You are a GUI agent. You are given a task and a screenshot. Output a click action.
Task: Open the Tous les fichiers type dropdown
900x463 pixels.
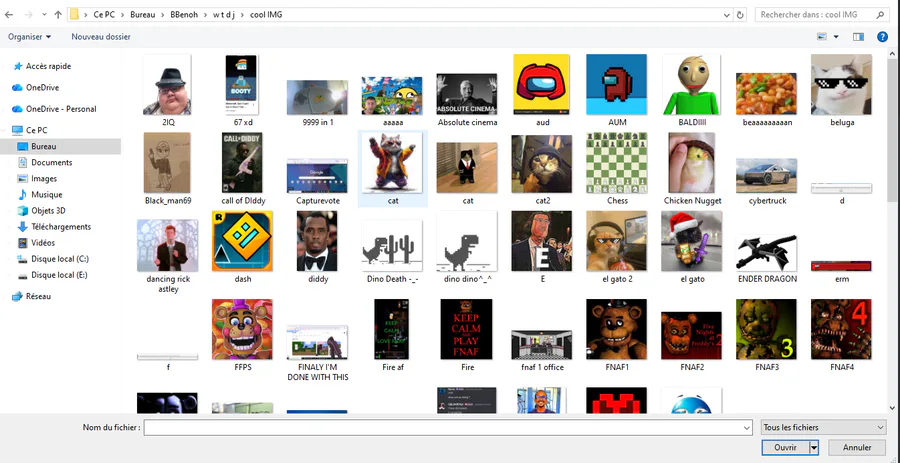(823, 427)
